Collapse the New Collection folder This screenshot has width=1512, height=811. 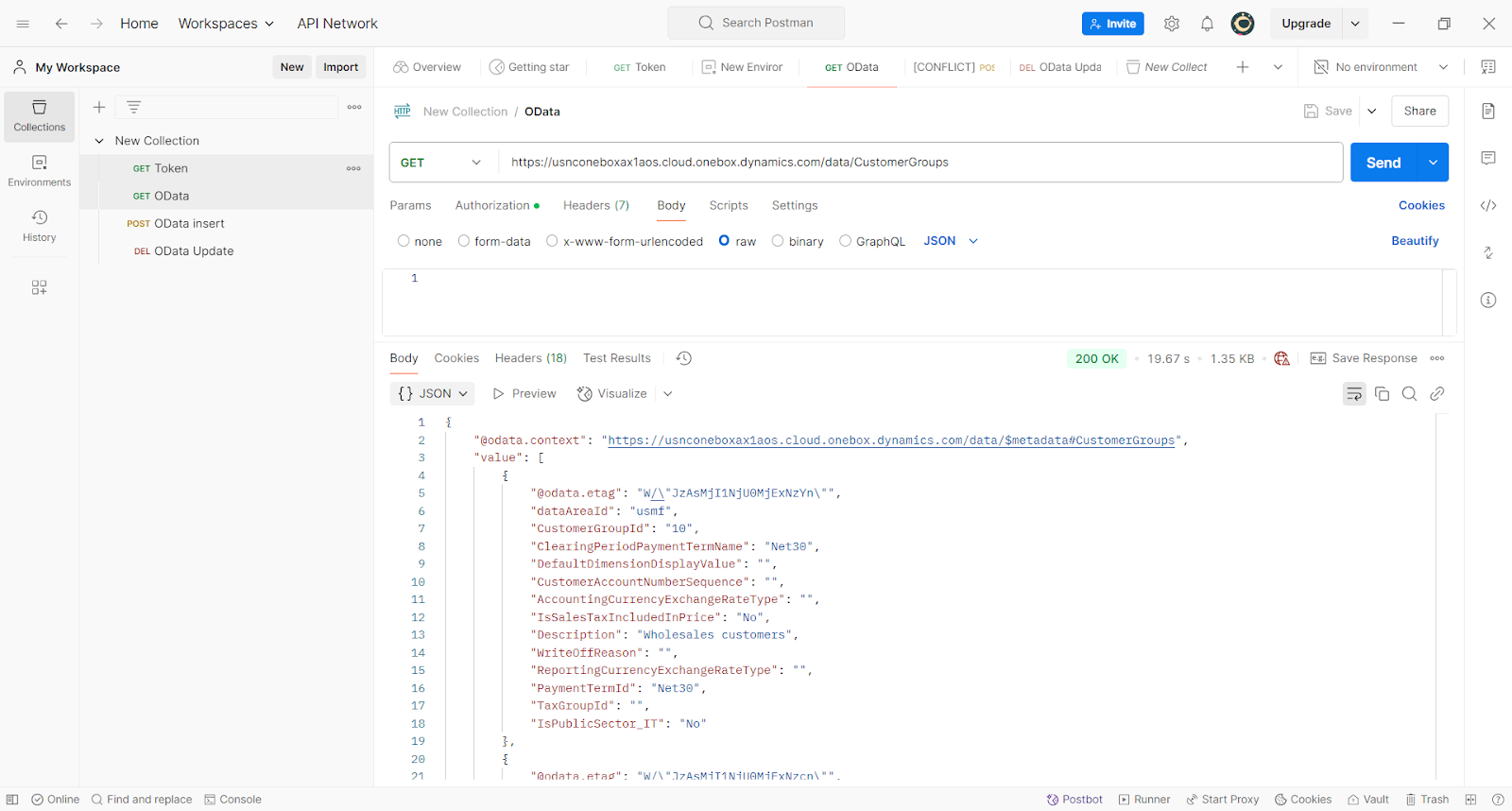tap(99, 141)
